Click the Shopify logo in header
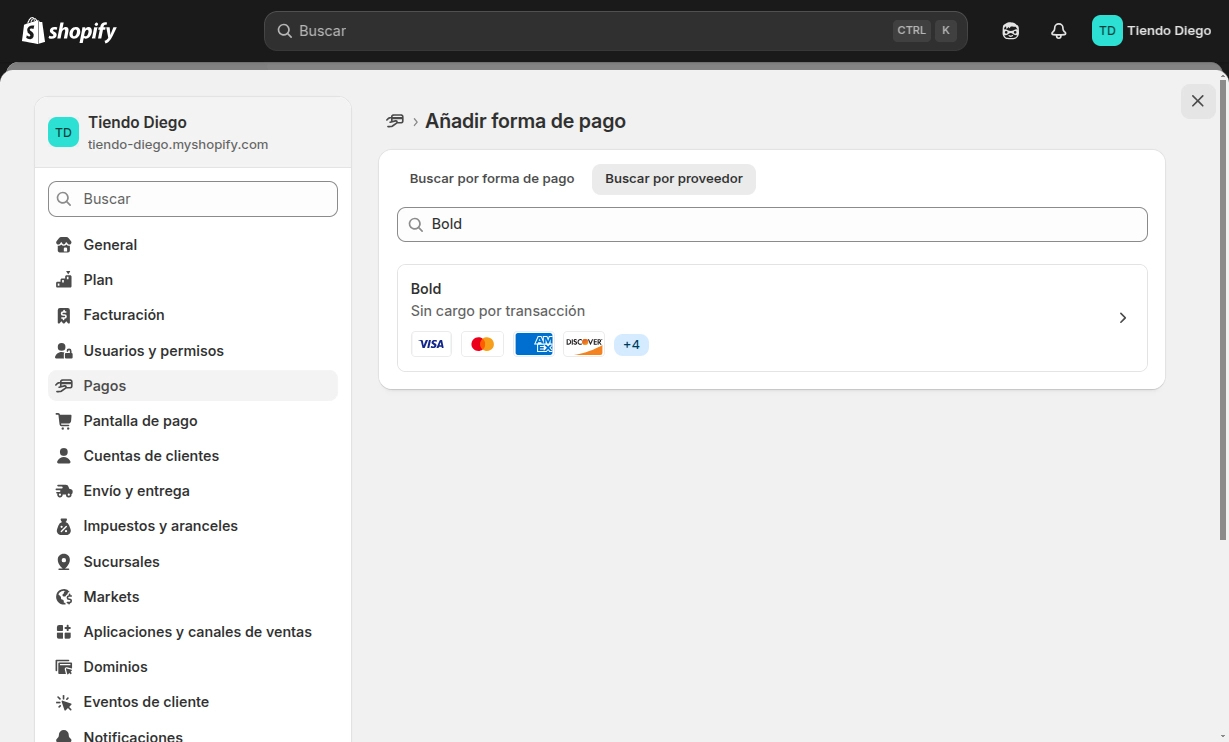Viewport: 1229px width, 742px height. [69, 31]
